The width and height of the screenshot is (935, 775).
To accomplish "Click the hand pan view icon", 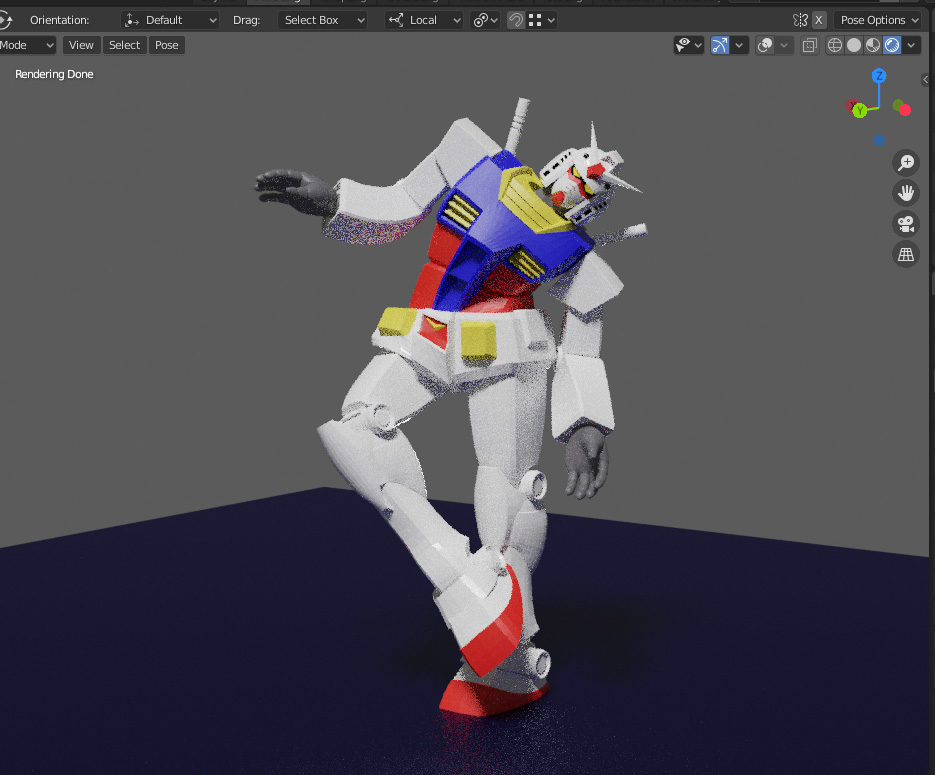I will click(906, 193).
